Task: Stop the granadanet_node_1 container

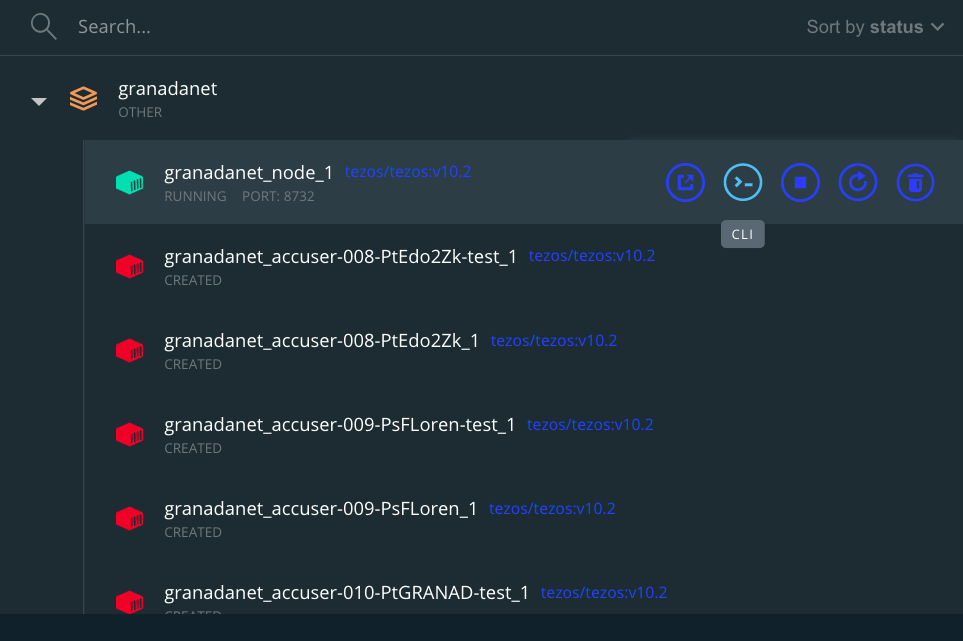Action: (800, 182)
